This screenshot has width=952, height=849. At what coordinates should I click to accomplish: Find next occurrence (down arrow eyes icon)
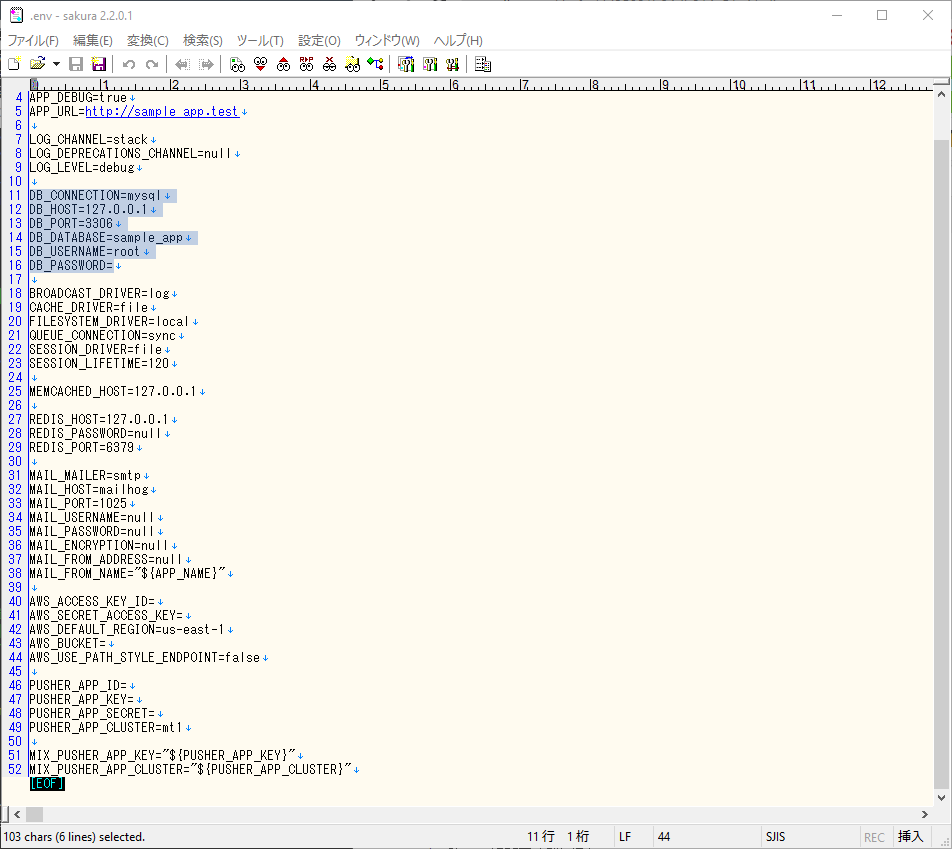pyautogui.click(x=260, y=64)
